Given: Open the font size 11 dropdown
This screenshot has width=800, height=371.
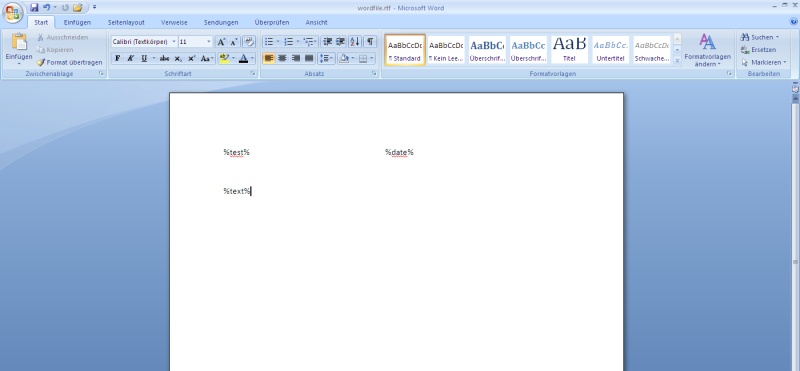Looking at the screenshot, I should [209, 42].
